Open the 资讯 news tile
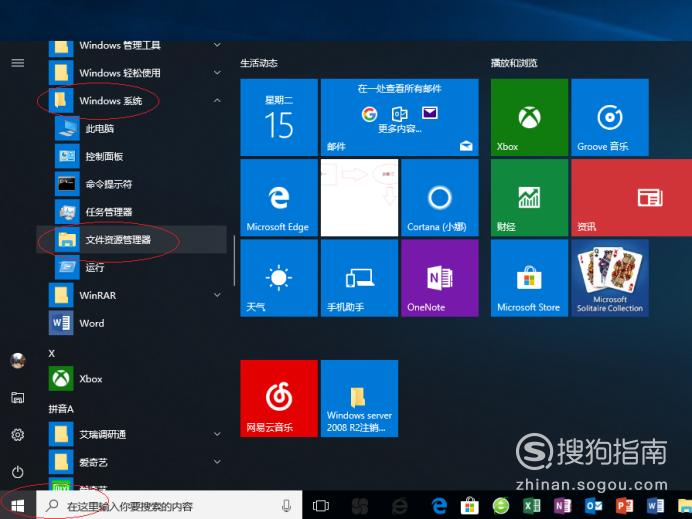 pyautogui.click(x=632, y=198)
